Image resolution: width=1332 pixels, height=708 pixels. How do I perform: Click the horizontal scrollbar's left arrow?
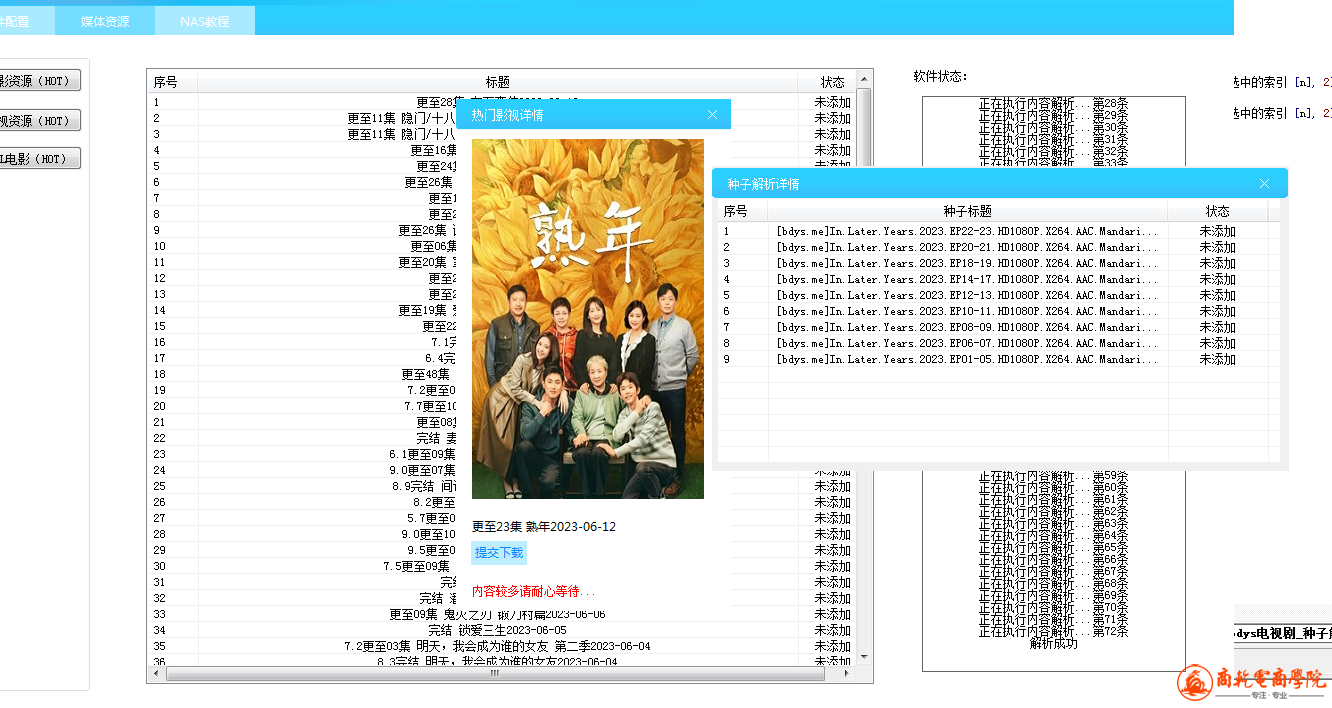click(156, 674)
